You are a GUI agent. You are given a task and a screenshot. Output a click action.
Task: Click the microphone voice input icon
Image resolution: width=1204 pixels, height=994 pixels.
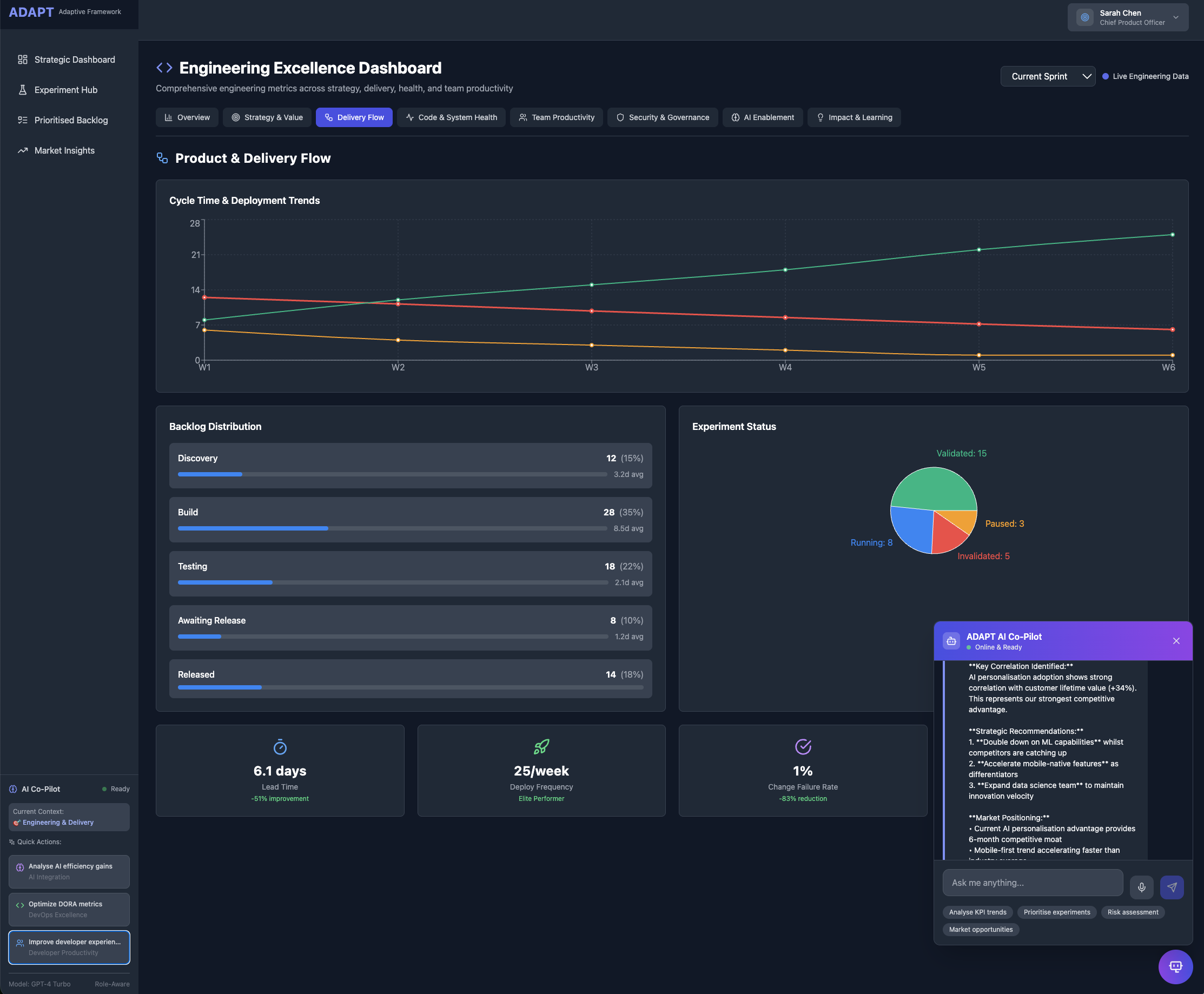click(1141, 887)
